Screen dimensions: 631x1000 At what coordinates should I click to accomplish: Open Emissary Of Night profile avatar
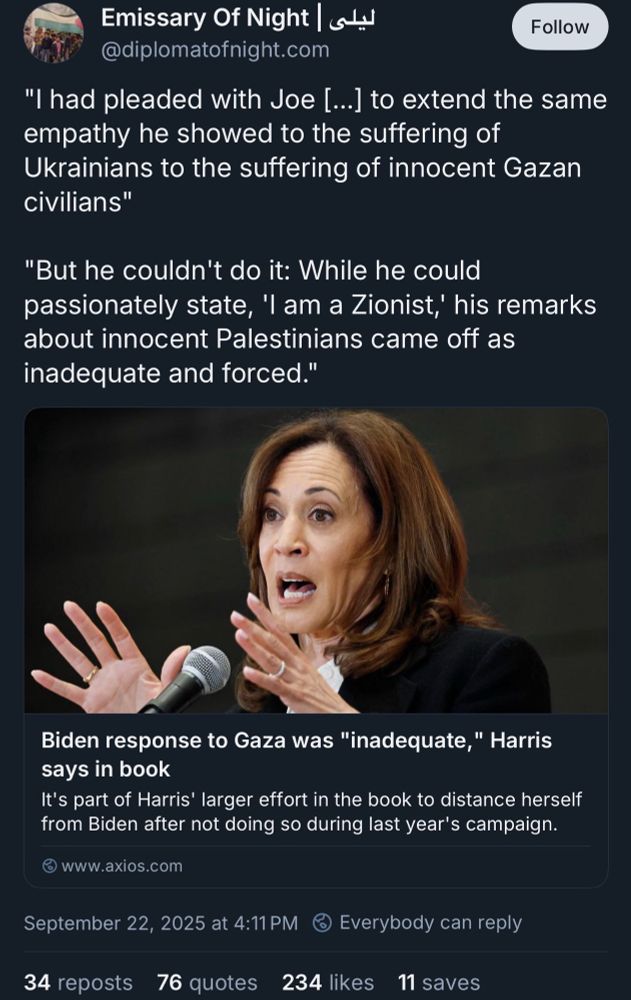click(54, 33)
